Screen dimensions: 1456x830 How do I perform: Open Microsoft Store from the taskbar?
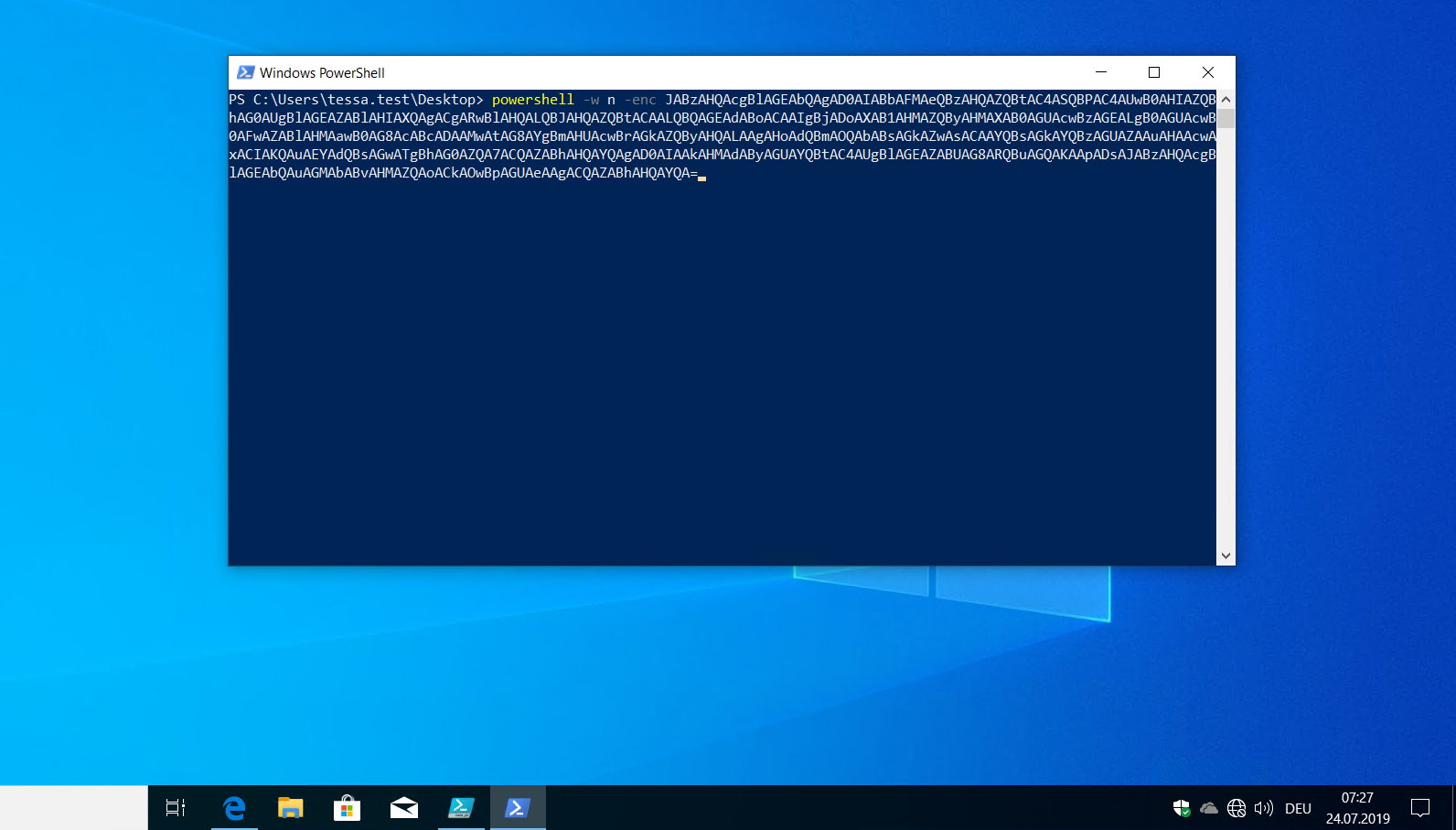pyautogui.click(x=347, y=808)
